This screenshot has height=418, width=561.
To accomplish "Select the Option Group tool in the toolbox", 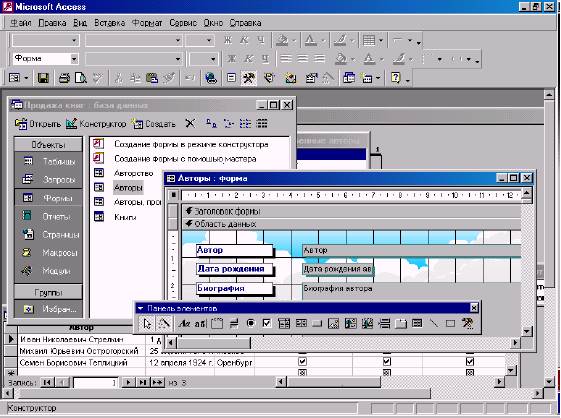I will tap(216, 324).
